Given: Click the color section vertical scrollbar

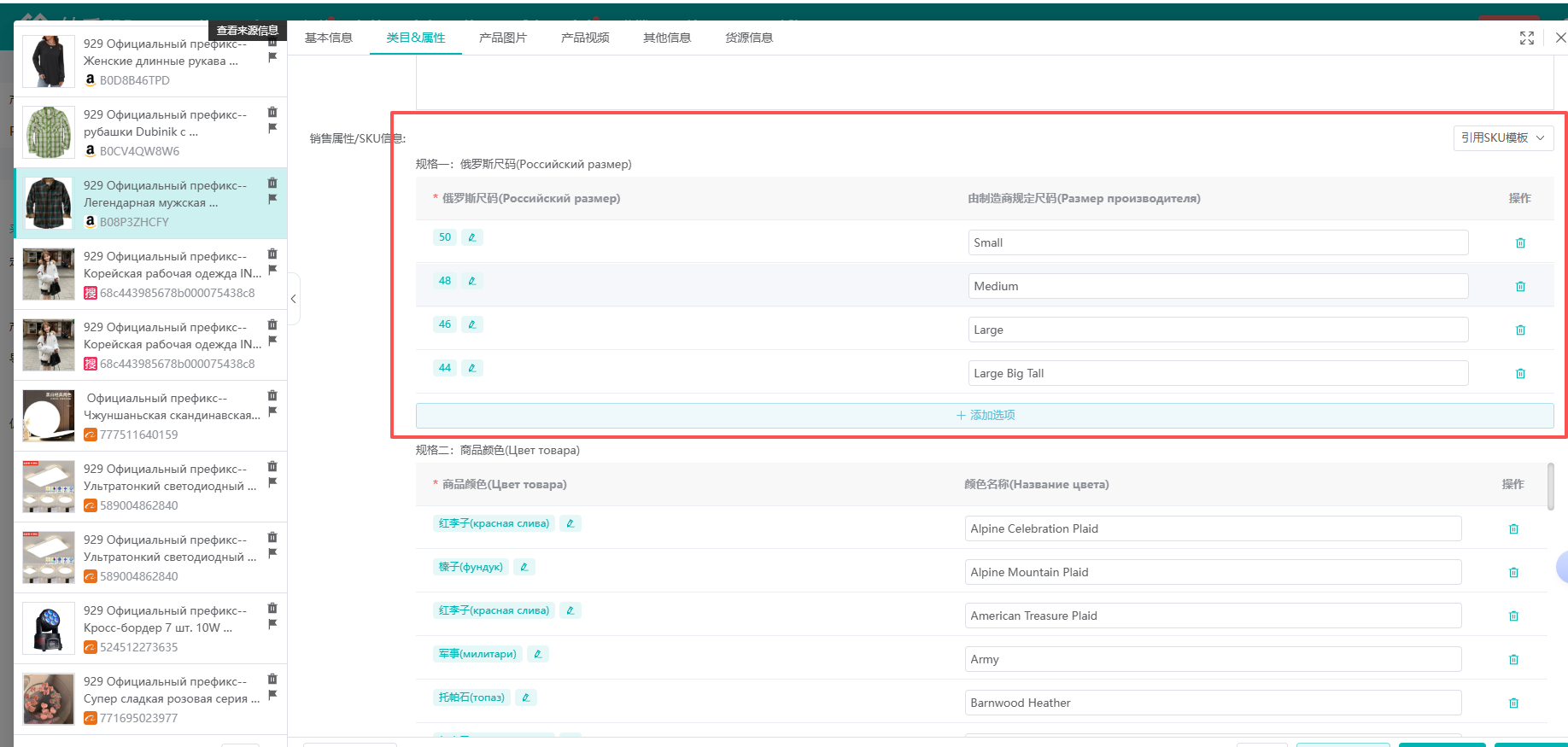Looking at the screenshot, I should click(1550, 487).
